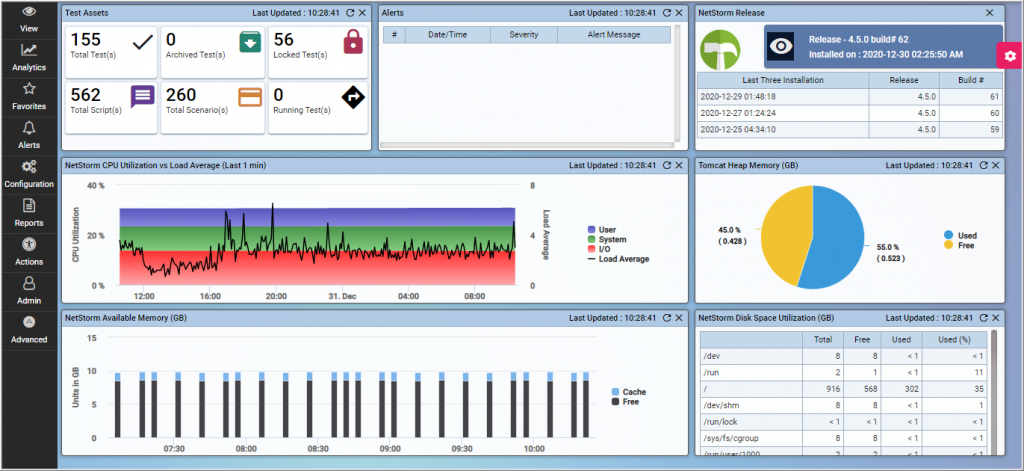Select installation row 2020-12-29 01:48:18
The height and width of the screenshot is (471, 1024).
coord(850,97)
